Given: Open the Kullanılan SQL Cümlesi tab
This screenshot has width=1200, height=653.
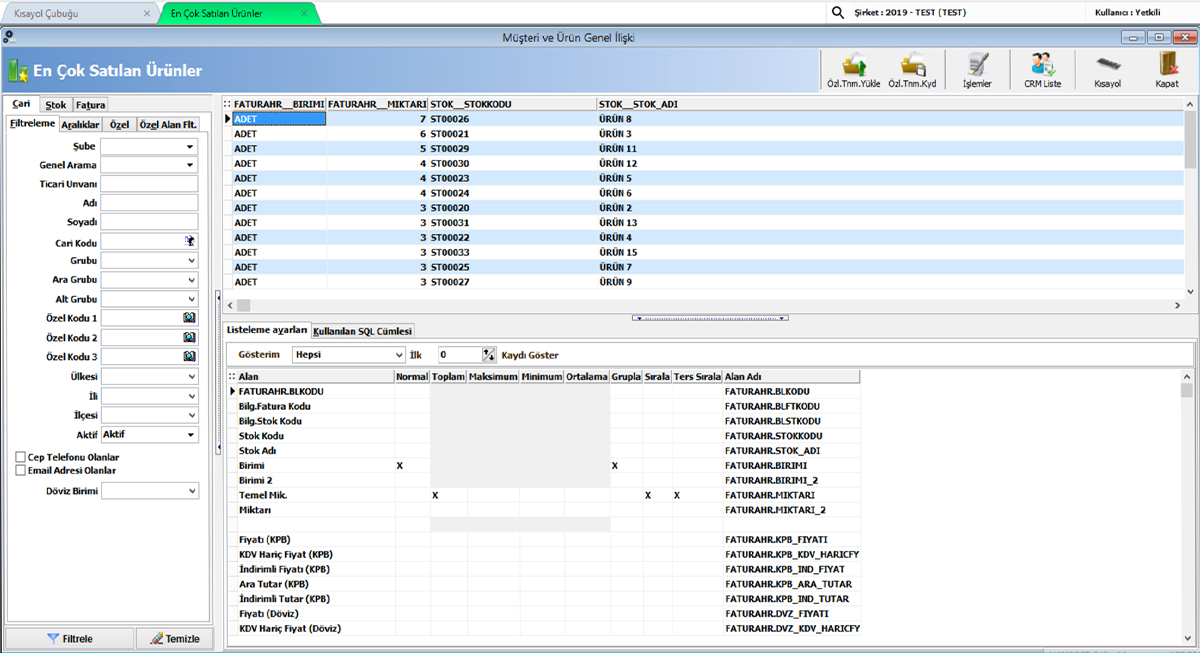Looking at the screenshot, I should tap(363, 331).
